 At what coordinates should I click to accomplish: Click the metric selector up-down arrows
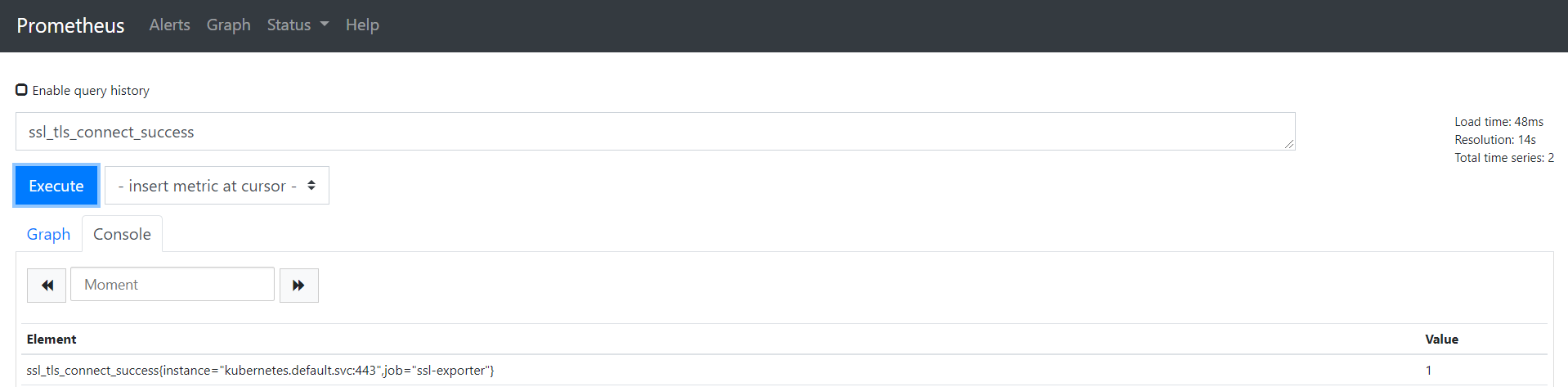point(311,186)
